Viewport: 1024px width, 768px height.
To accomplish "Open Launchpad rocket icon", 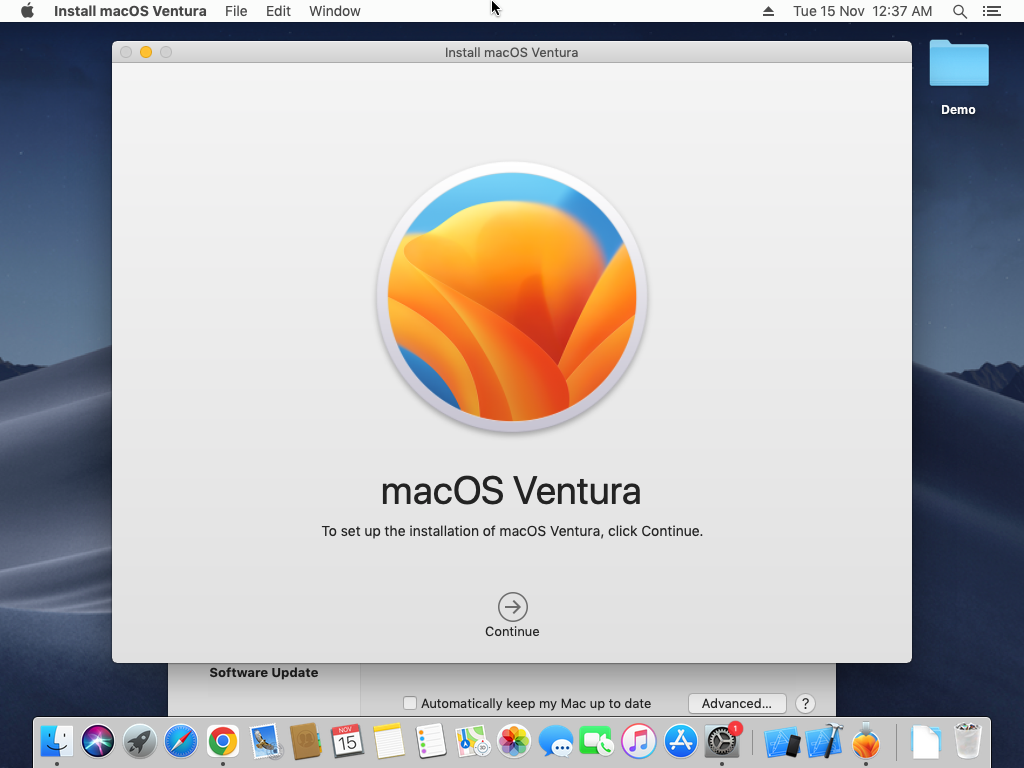I will [x=140, y=741].
